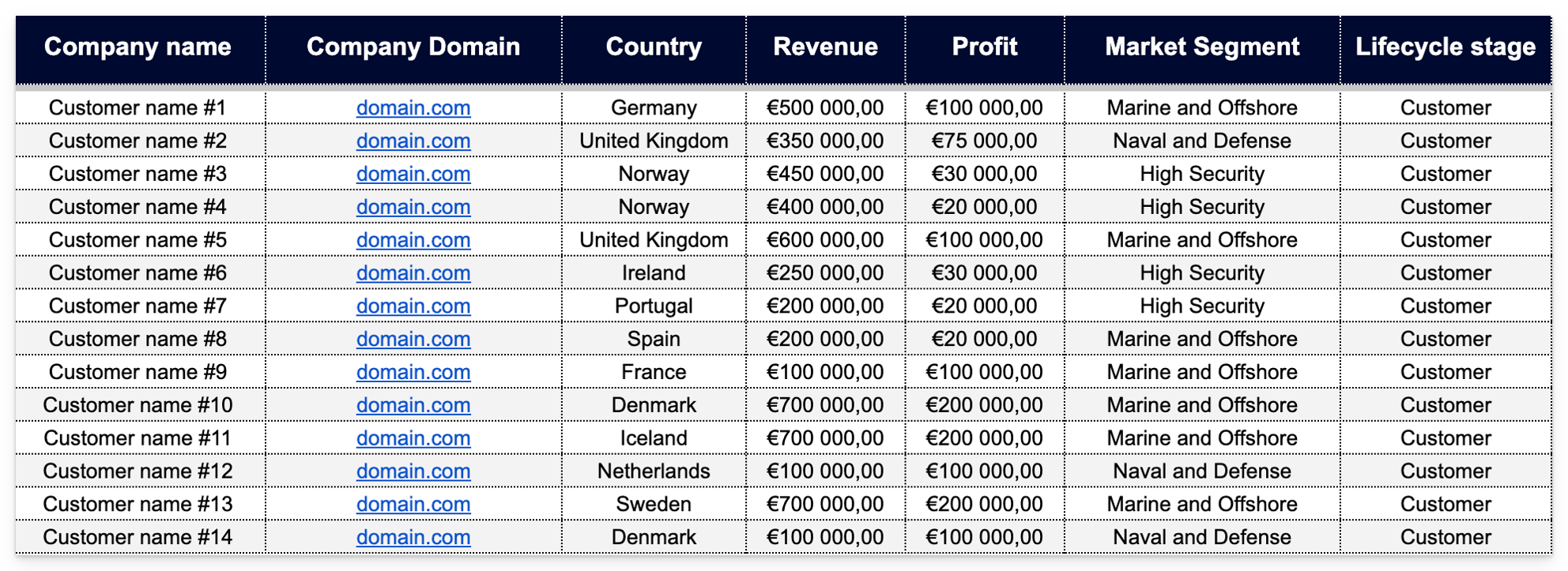
Task: Select the Profit column header
Action: point(984,47)
